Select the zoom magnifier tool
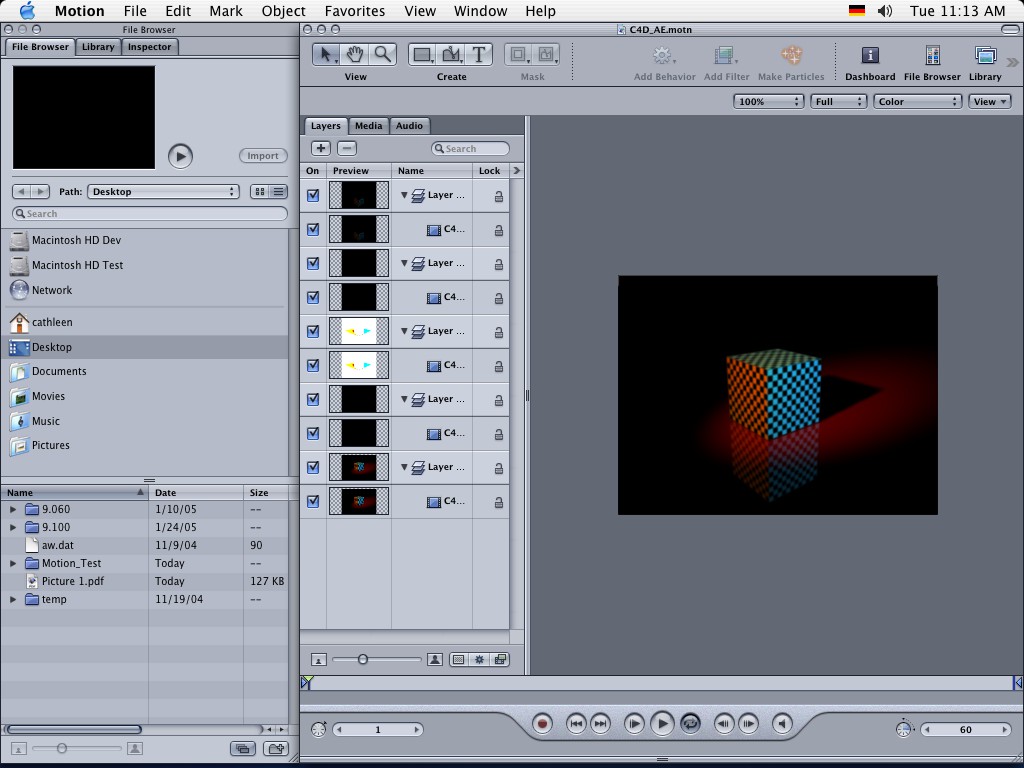Image resolution: width=1024 pixels, height=768 pixels. 383,54
